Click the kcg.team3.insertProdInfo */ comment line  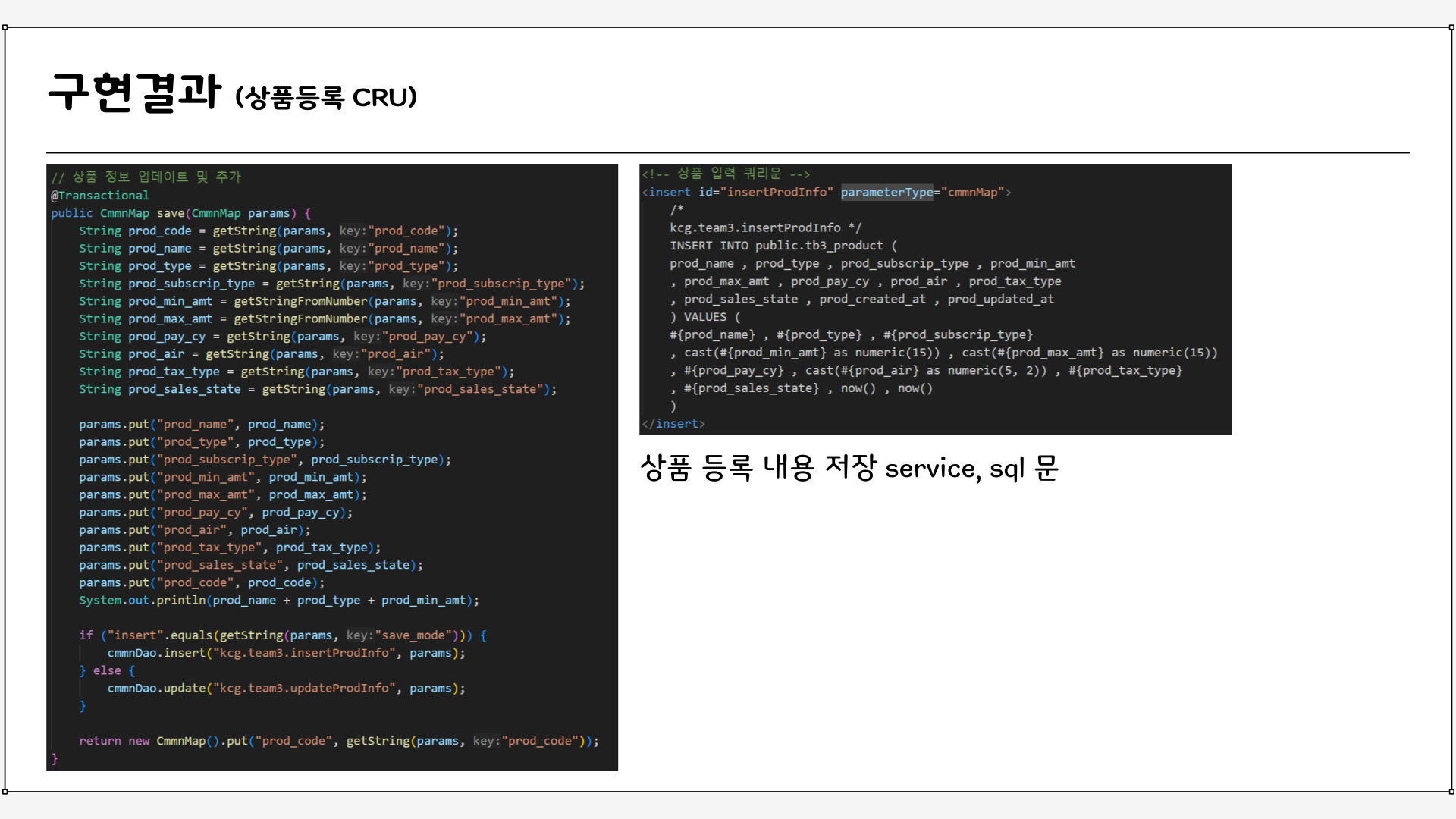point(766,227)
